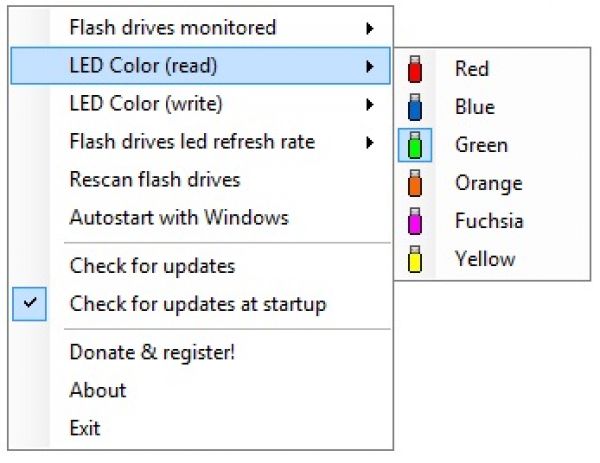This screenshot has width=600, height=463.
Task: Click the green flash drive icon
Action: [x=416, y=145]
